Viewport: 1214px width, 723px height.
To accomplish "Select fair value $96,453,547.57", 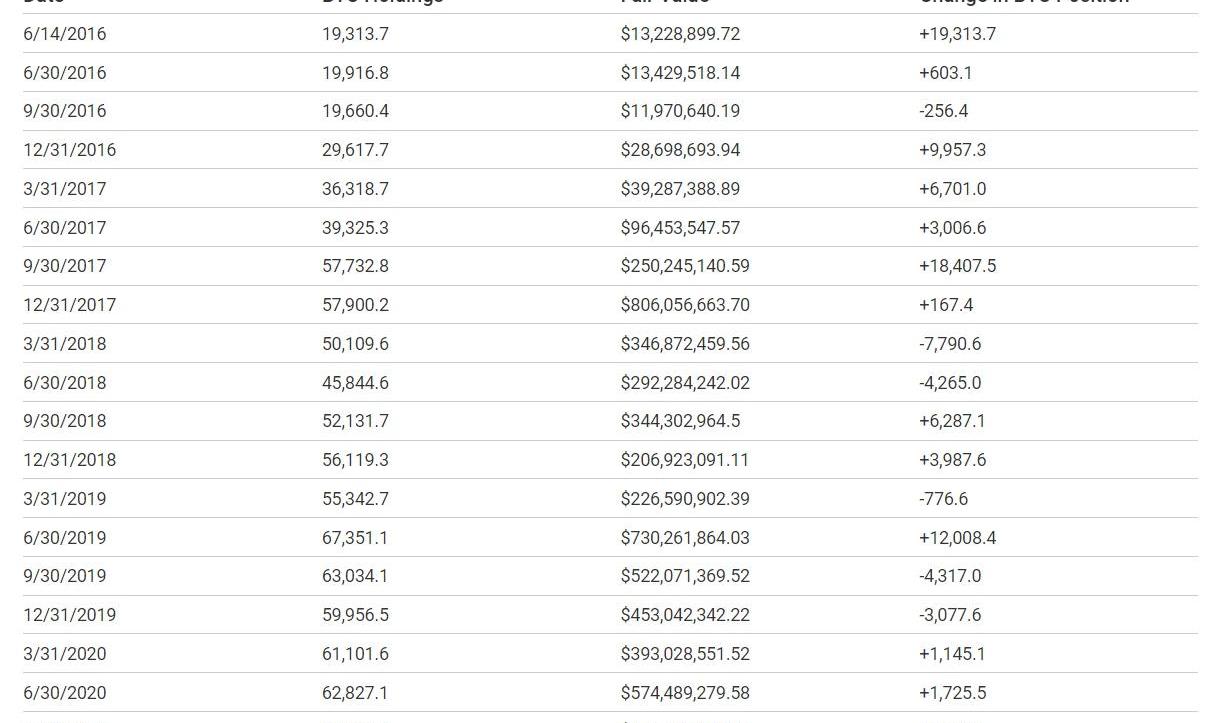I will tap(680, 228).
